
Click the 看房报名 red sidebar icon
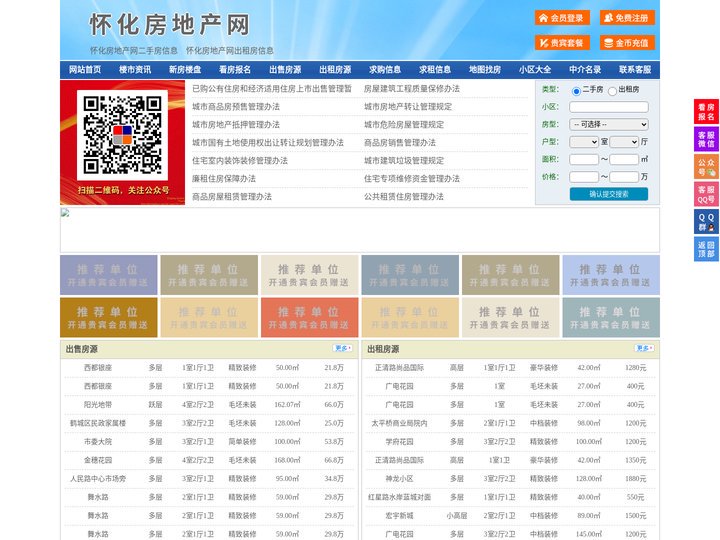pyautogui.click(x=706, y=112)
